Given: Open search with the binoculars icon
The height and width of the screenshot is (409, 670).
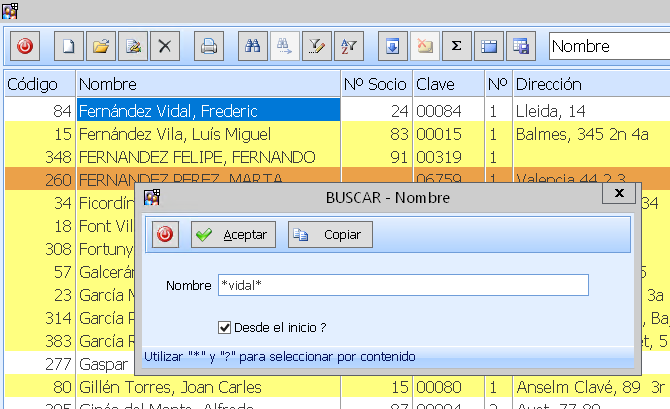Looking at the screenshot, I should (253, 46).
